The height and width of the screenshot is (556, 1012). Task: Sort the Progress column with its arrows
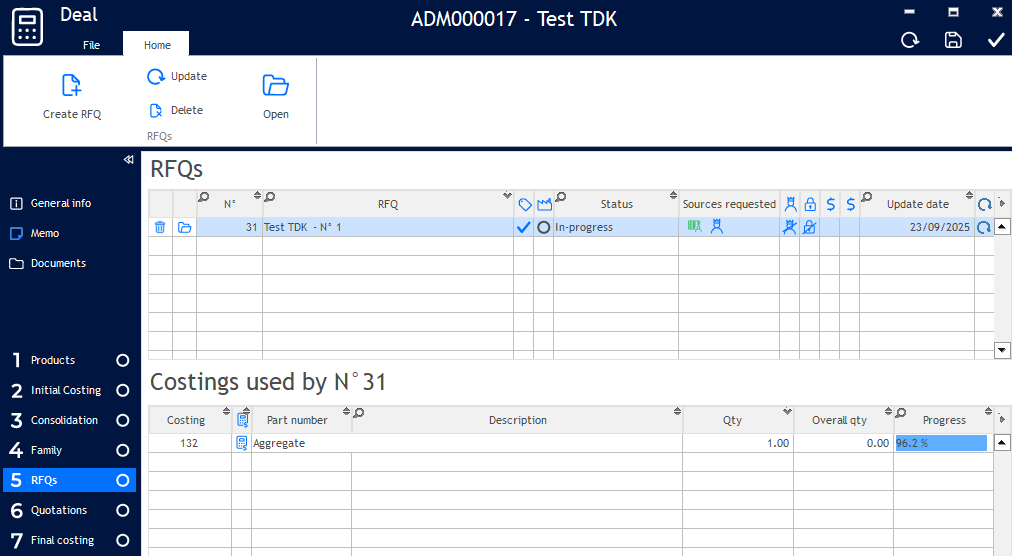coord(988,411)
